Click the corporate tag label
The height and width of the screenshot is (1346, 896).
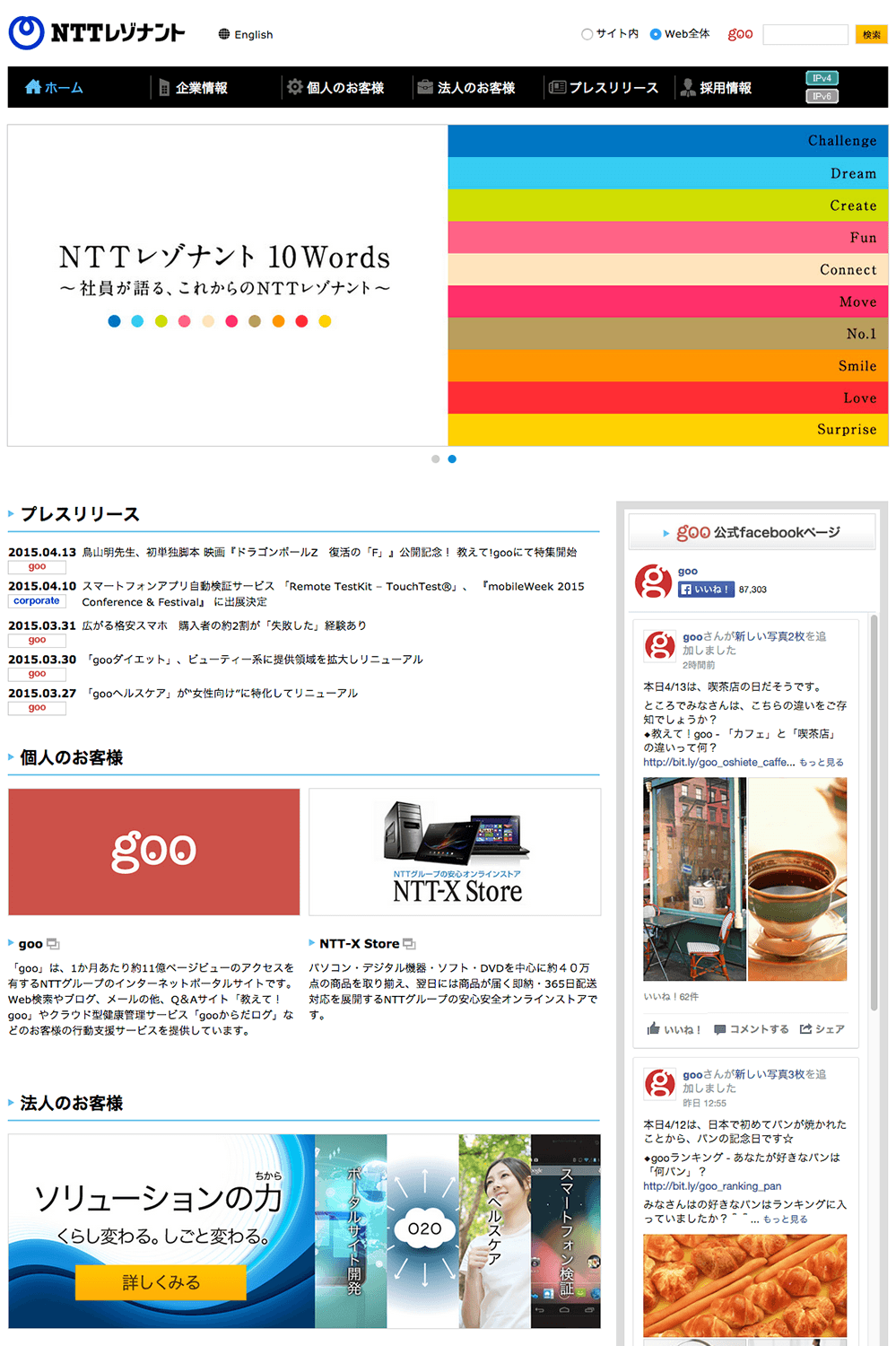pos(37,601)
